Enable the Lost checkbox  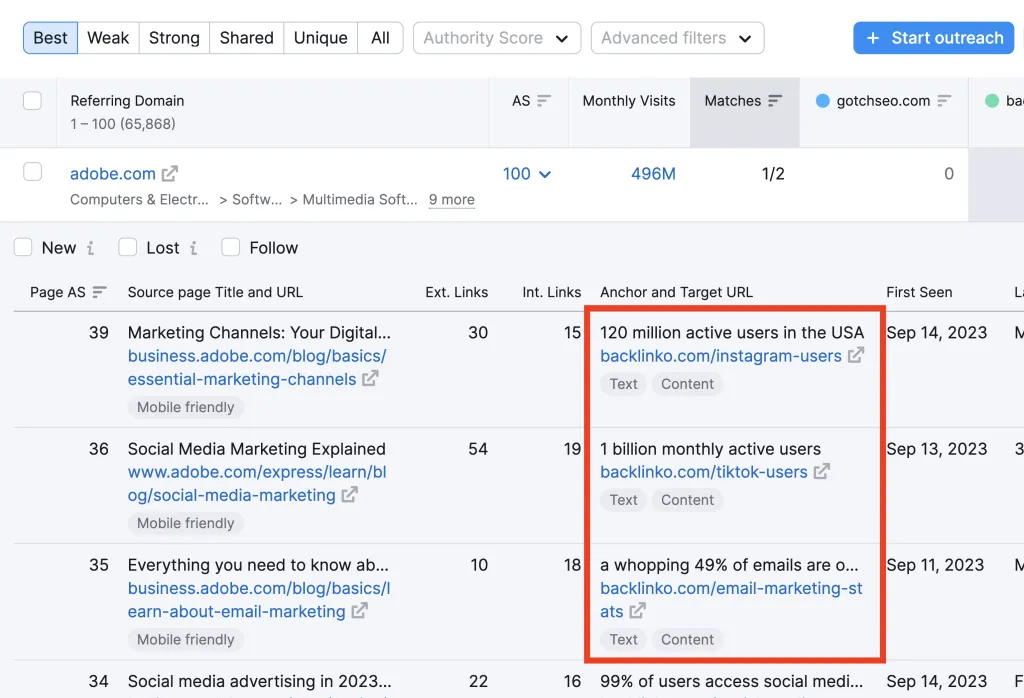tap(127, 247)
